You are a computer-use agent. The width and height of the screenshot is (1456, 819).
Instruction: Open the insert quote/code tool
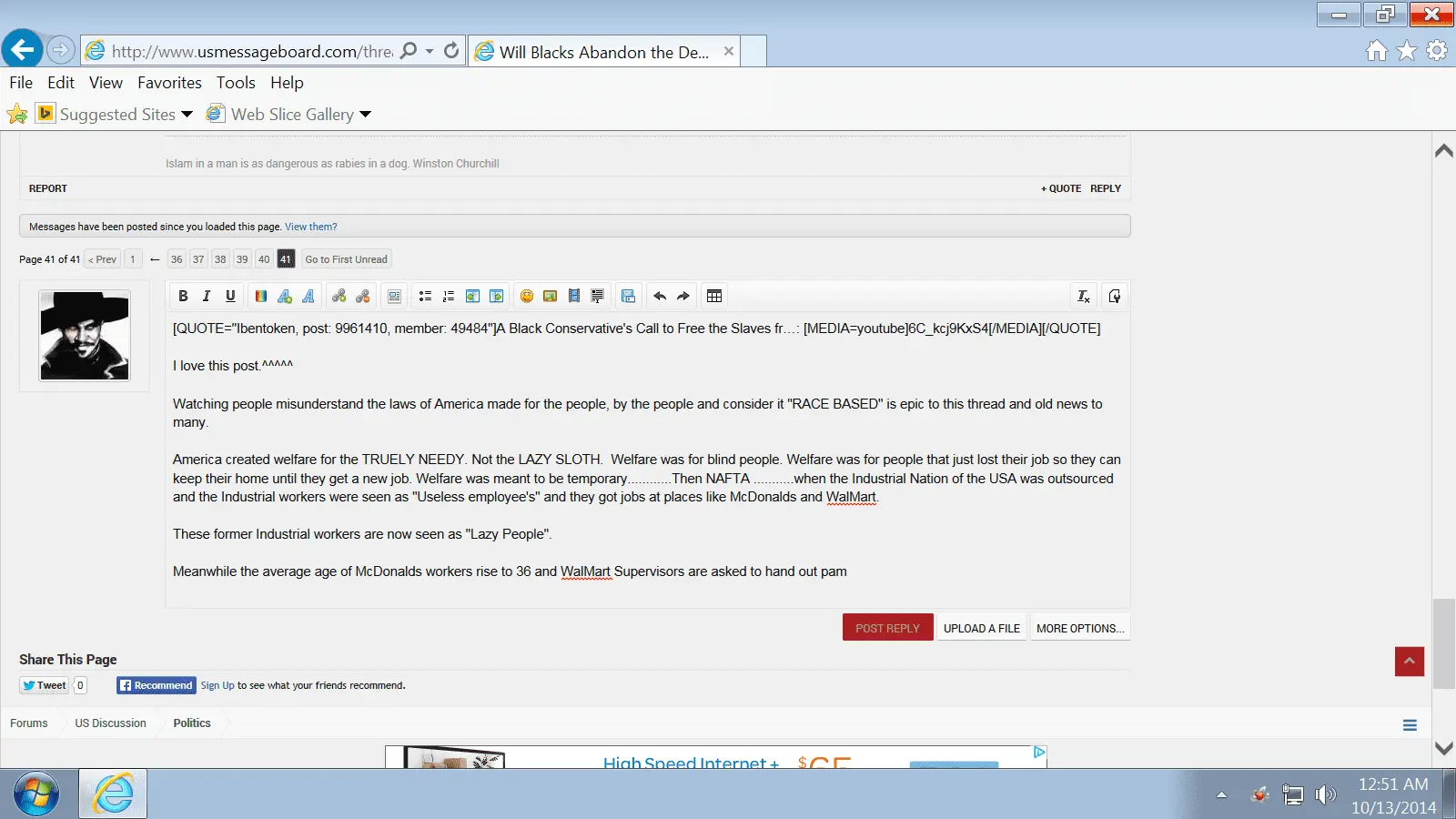click(598, 296)
